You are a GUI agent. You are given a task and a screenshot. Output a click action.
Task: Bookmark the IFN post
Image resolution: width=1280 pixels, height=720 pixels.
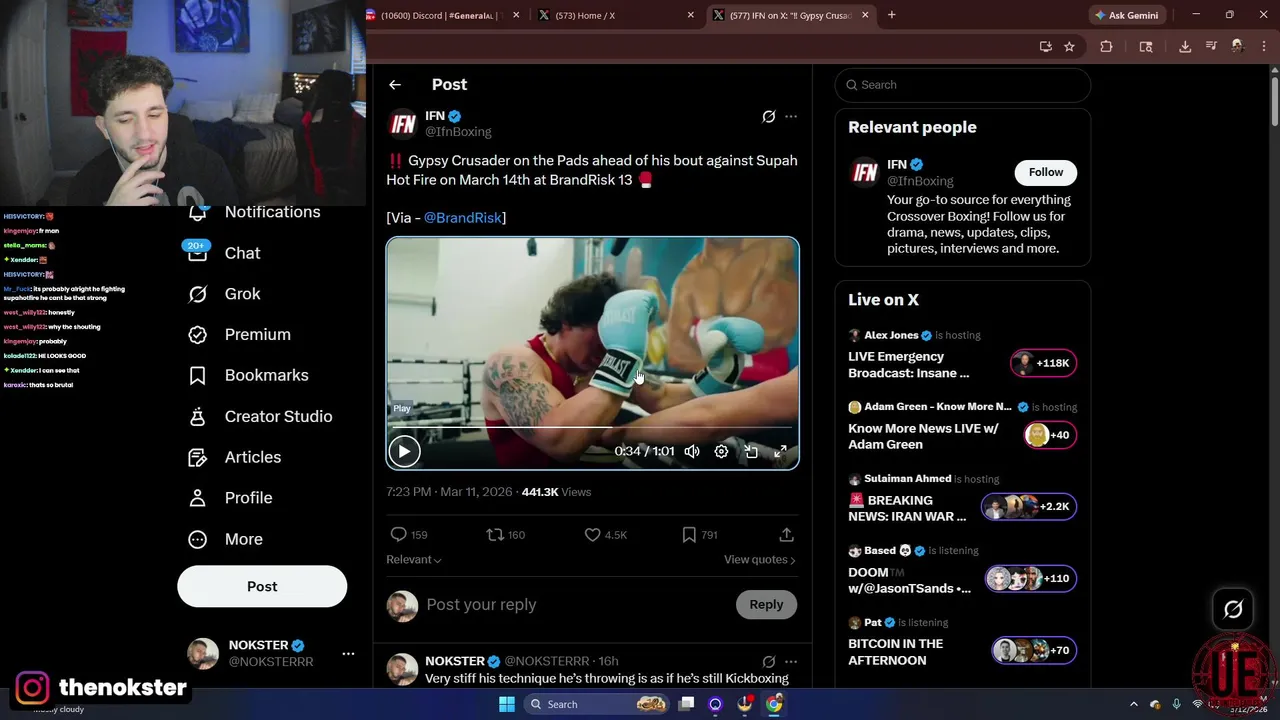pos(699,535)
